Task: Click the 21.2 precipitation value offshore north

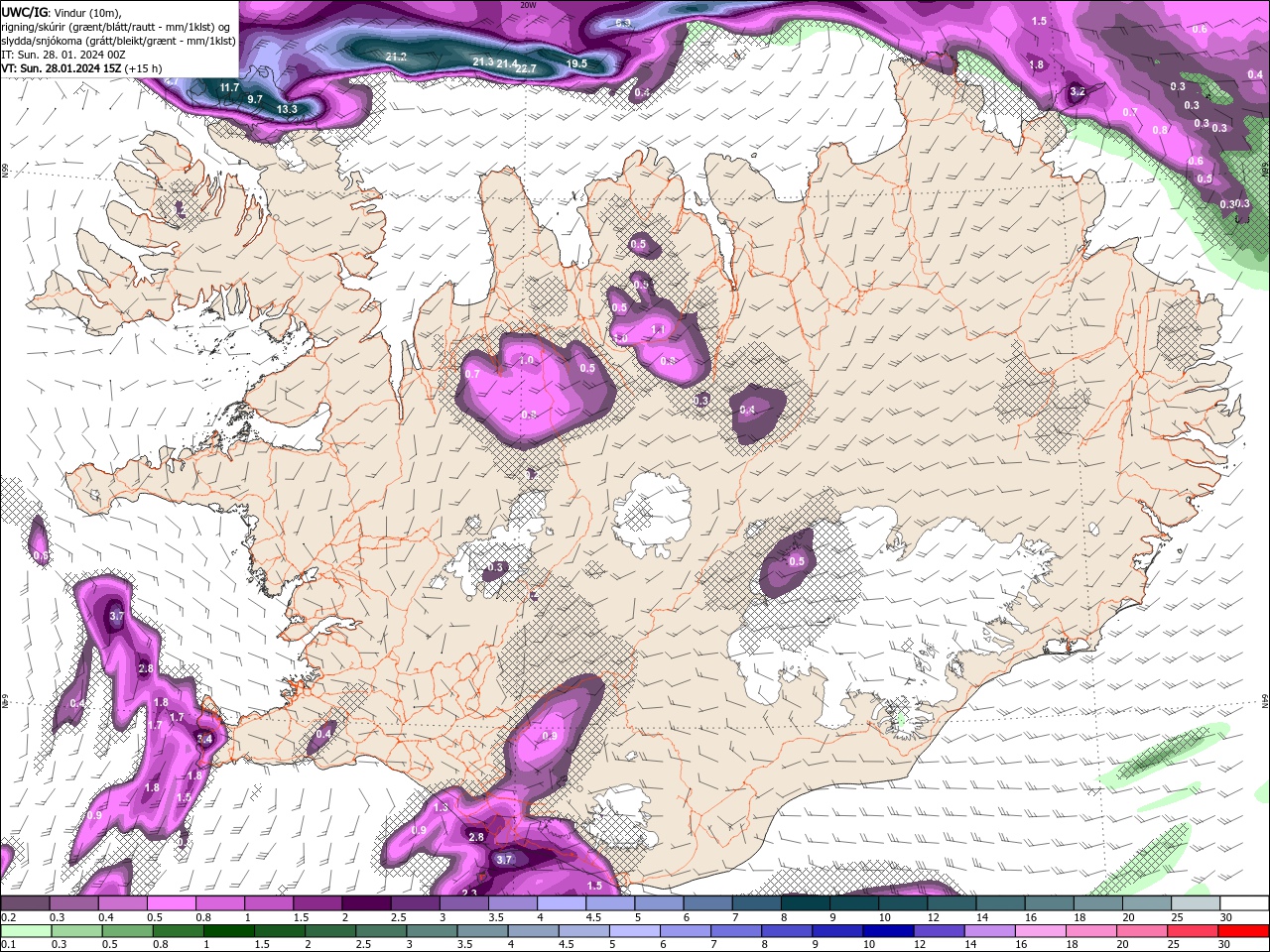Action: click(396, 58)
